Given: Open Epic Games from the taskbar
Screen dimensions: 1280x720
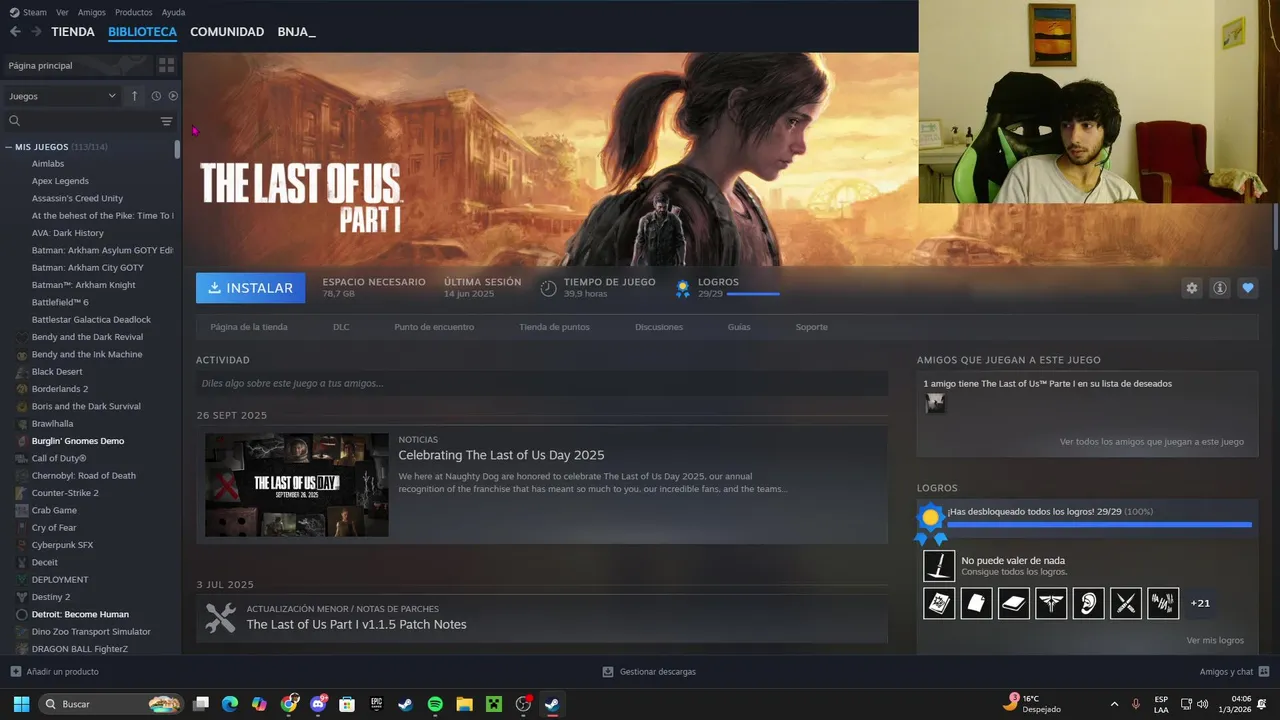Looking at the screenshot, I should click(x=377, y=704).
